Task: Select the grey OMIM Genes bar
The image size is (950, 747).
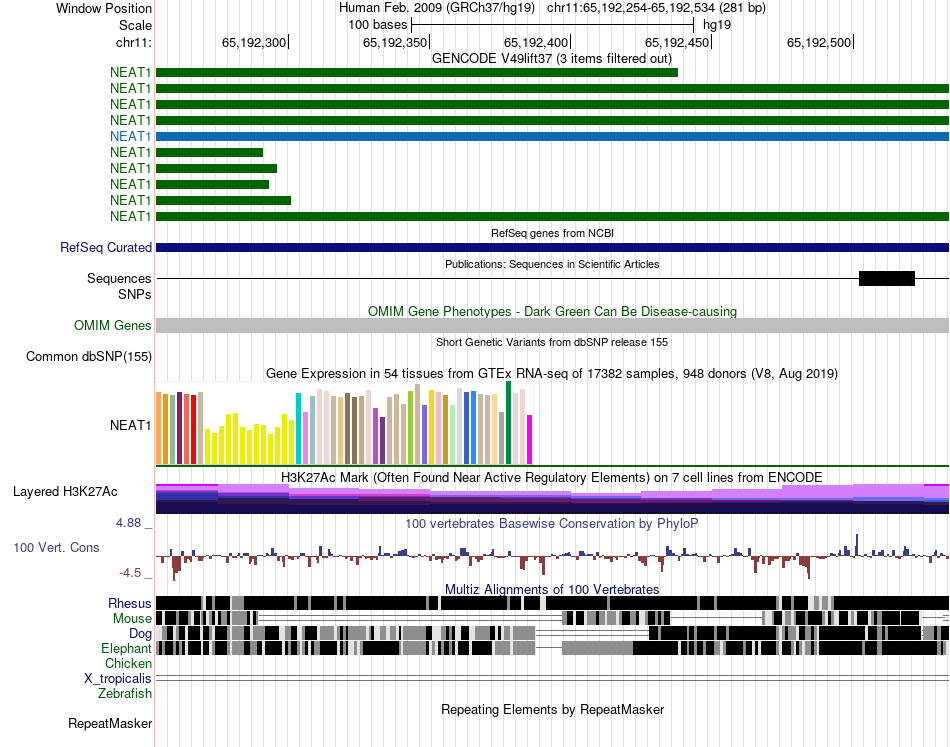Action: pos(552,325)
